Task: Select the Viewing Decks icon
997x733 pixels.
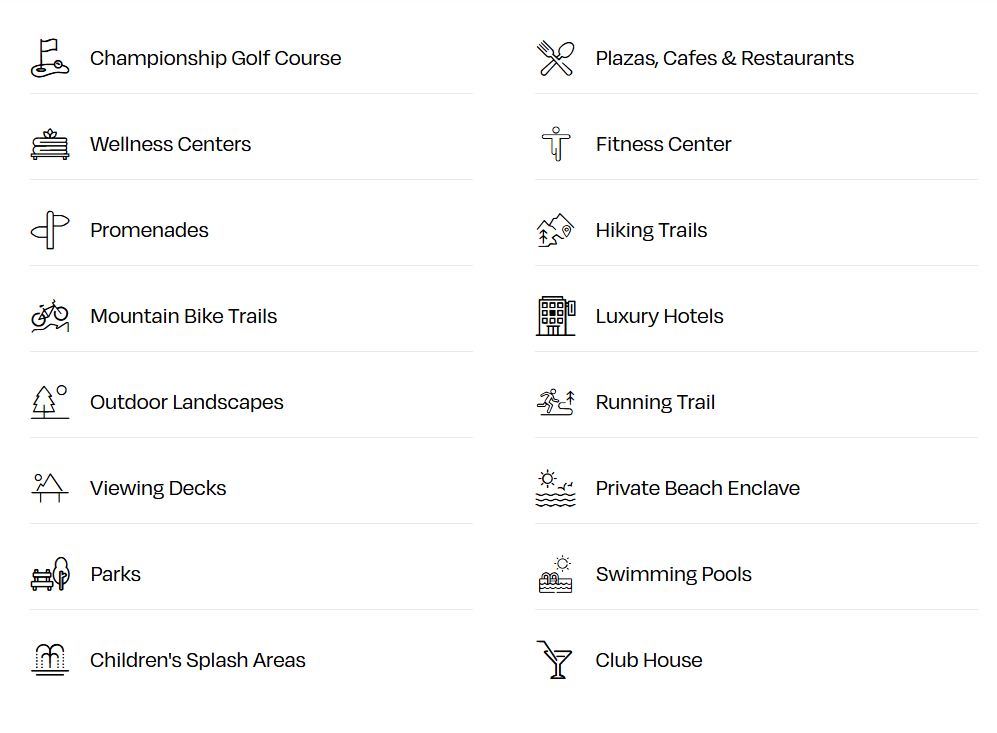Action: pos(50,488)
